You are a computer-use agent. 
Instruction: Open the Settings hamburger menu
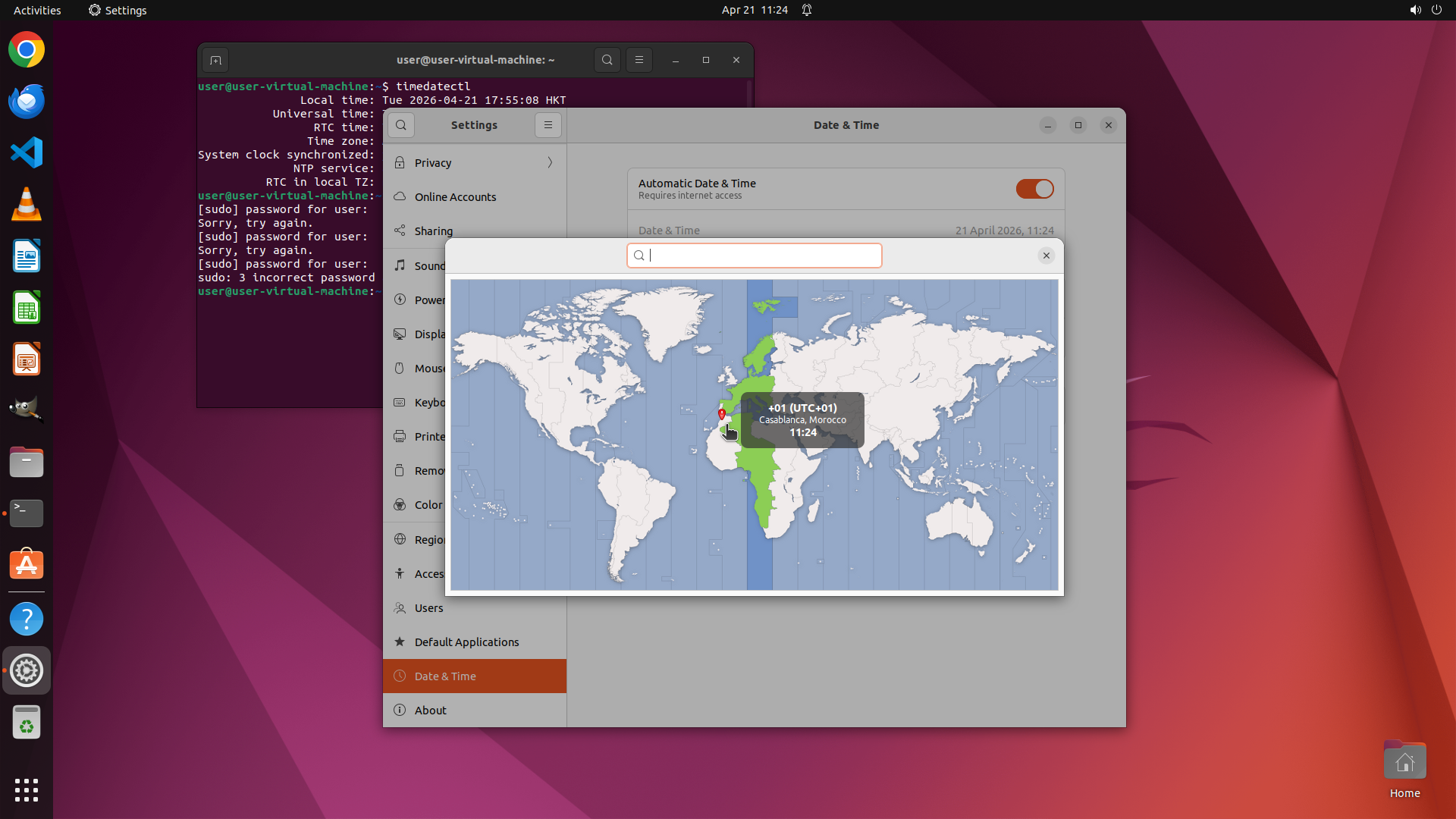click(x=548, y=125)
